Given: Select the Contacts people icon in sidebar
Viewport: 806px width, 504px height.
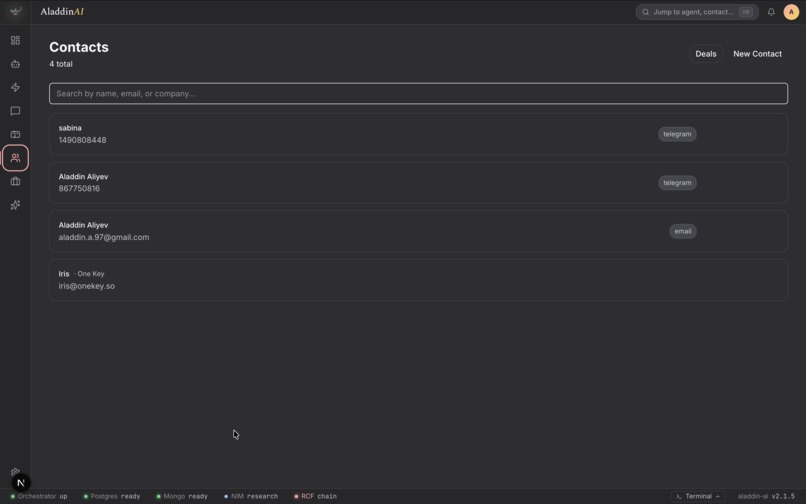Looking at the screenshot, I should (15, 158).
